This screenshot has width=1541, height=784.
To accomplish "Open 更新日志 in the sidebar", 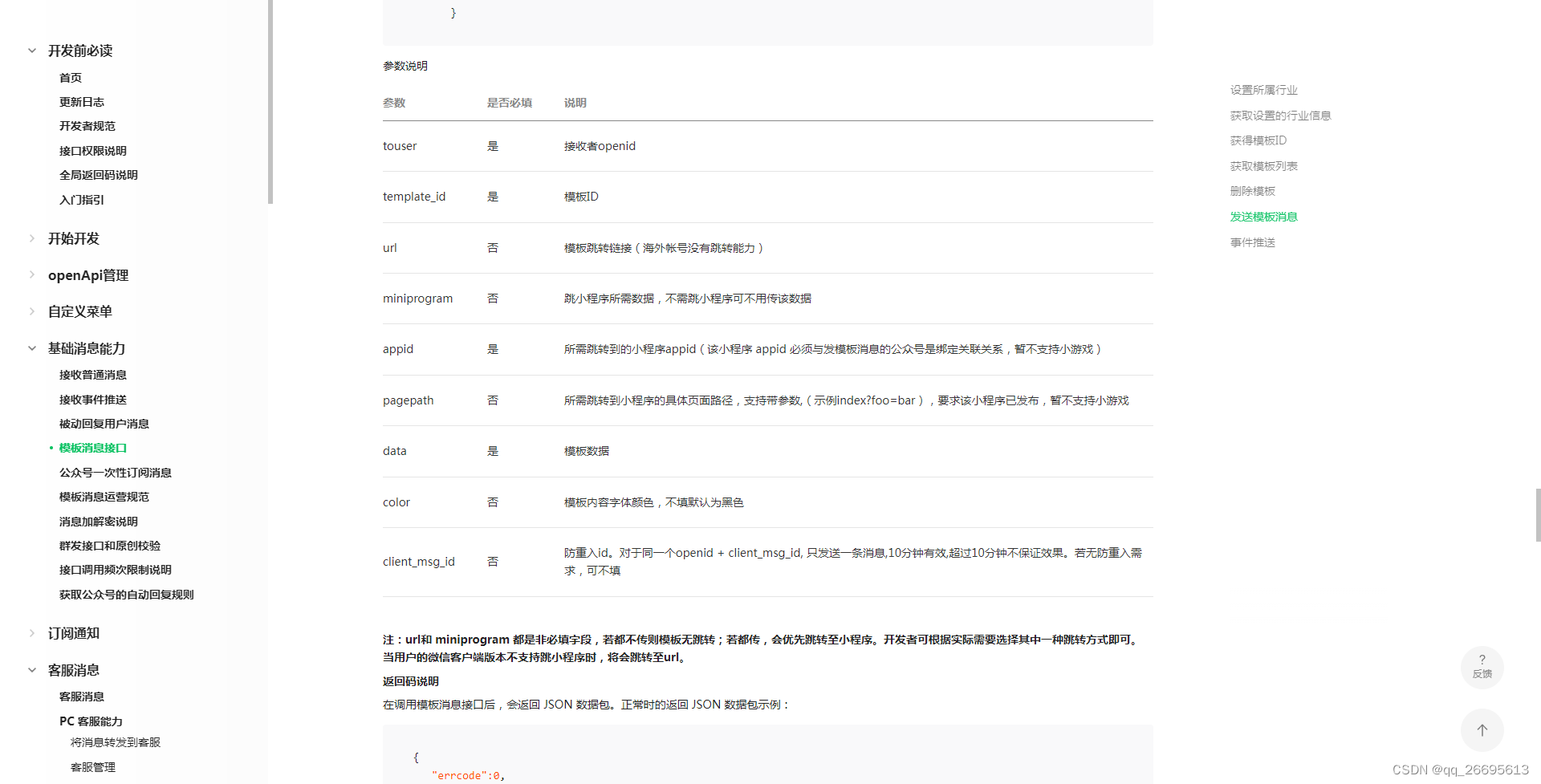I will pos(82,102).
